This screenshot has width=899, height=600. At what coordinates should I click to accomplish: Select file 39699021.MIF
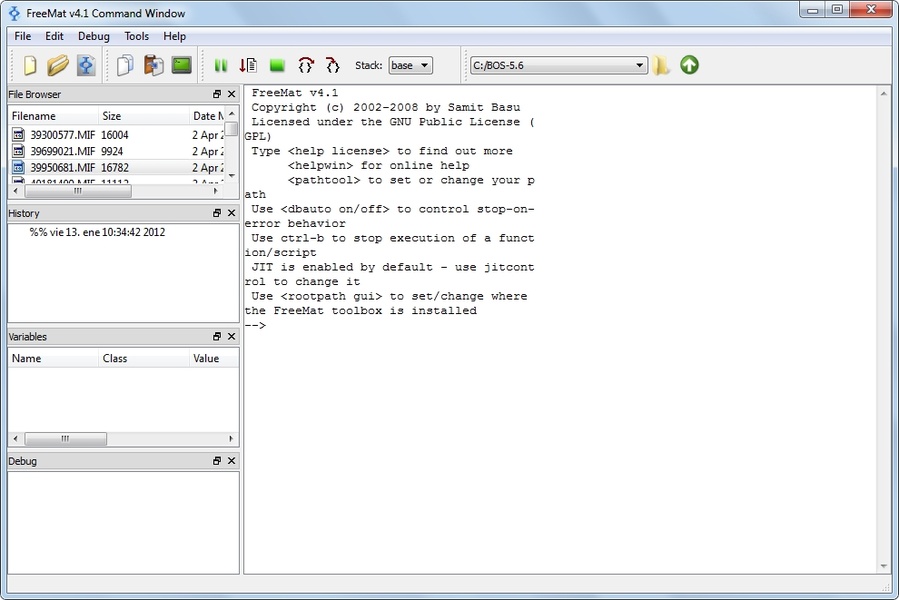(62, 151)
